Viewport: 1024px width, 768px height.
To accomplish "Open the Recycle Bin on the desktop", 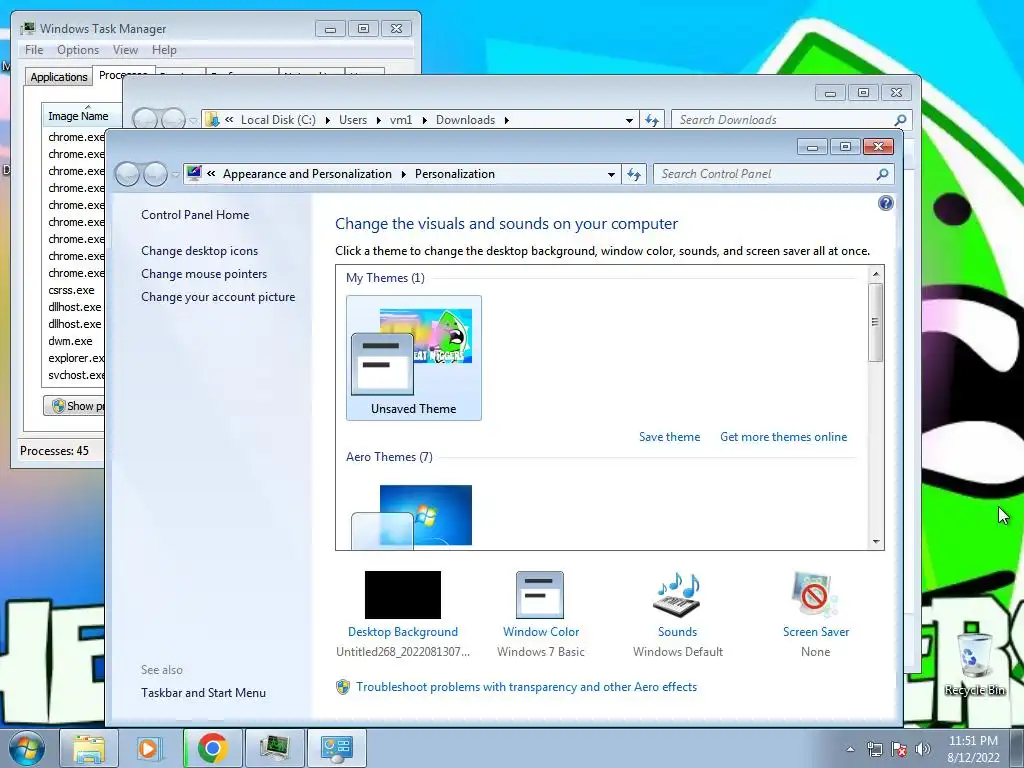I will click(x=975, y=663).
